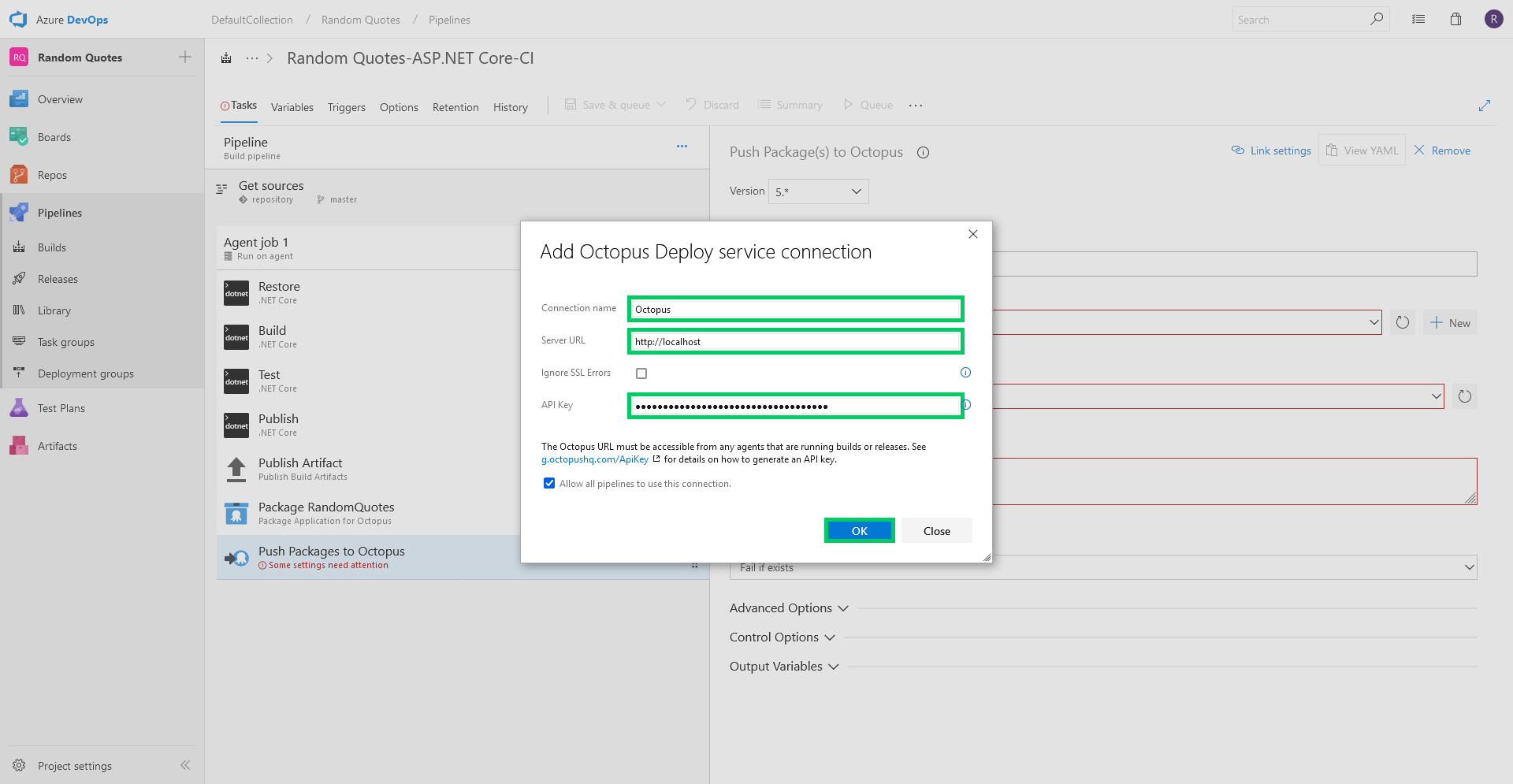Image resolution: width=1513 pixels, height=784 pixels.
Task: Collapse the sidebar with double chevron
Action: [x=185, y=765]
